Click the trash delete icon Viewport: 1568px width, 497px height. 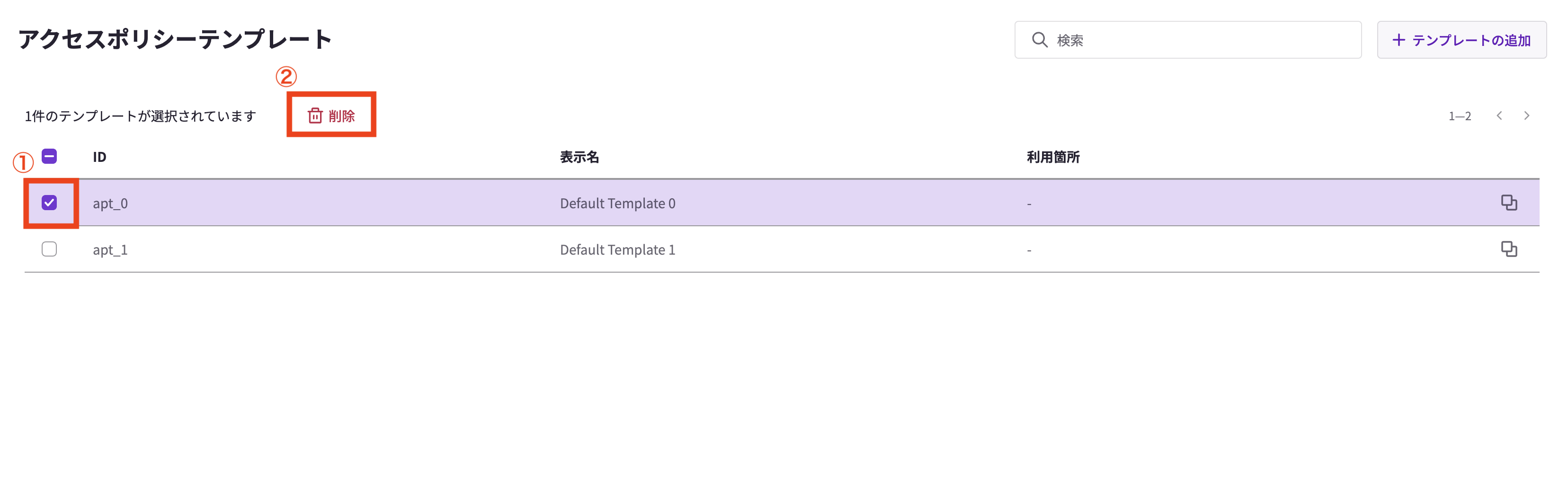315,115
